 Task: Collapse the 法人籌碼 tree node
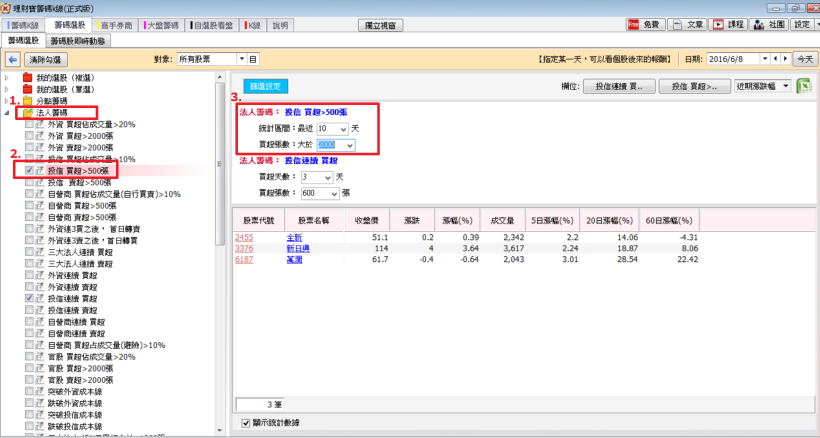pyautogui.click(x=7, y=113)
